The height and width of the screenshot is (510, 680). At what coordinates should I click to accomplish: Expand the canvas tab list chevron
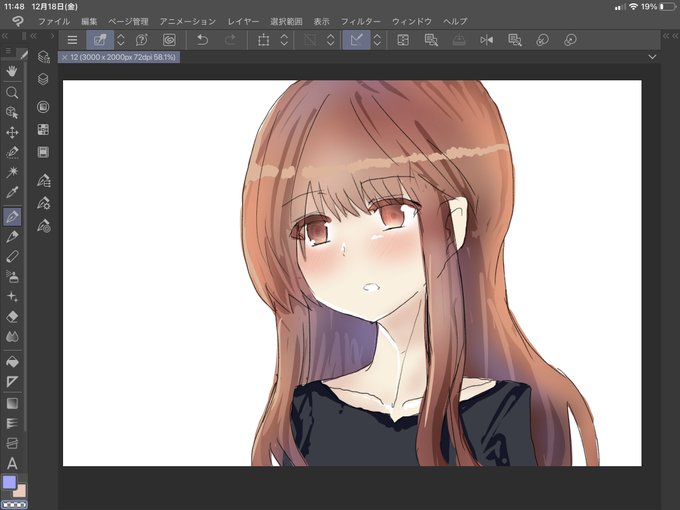click(652, 57)
